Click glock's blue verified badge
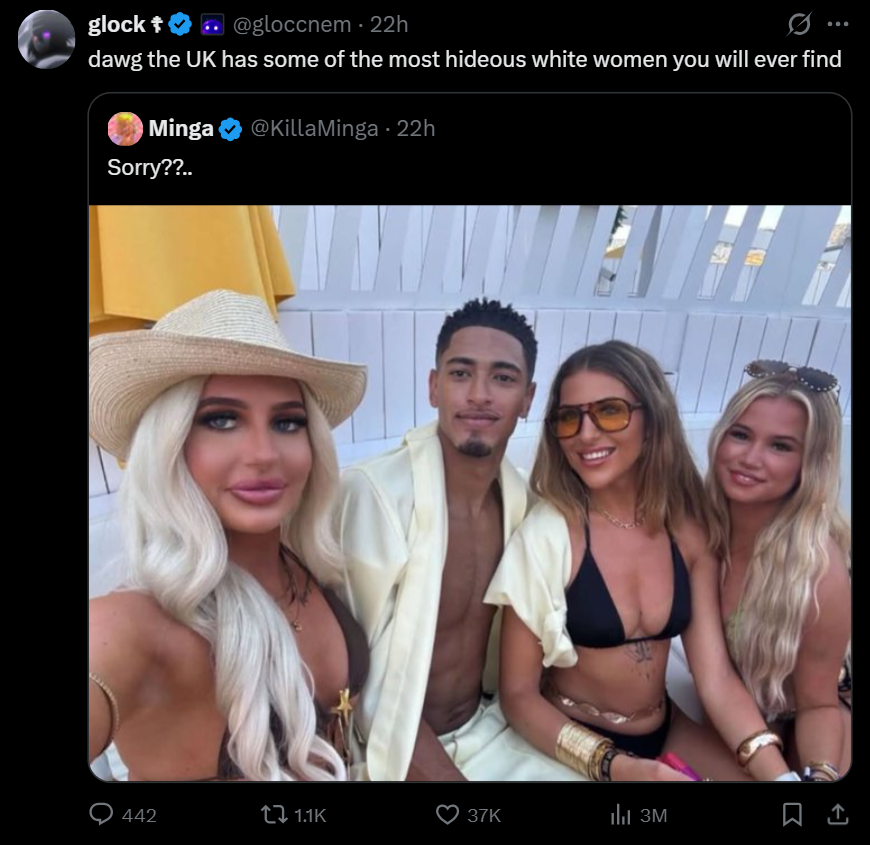Viewport: 870px width, 845px height. [180, 24]
